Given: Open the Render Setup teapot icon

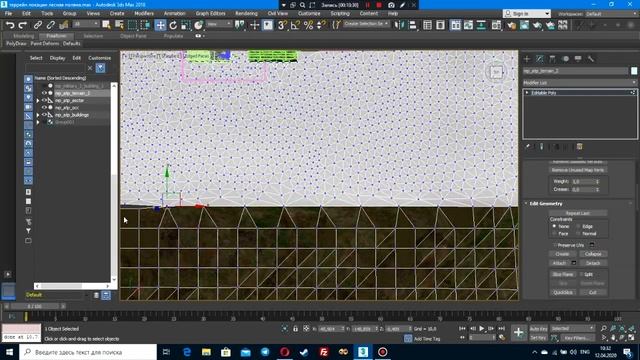Looking at the screenshot, I should click(511, 25).
